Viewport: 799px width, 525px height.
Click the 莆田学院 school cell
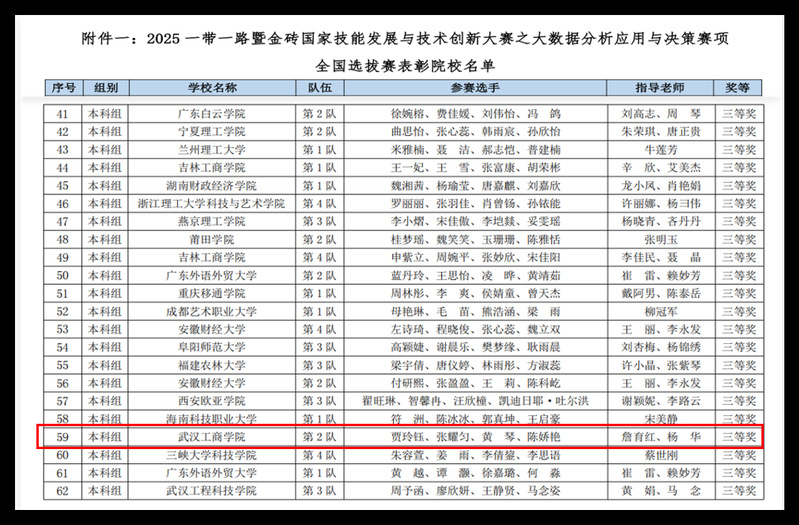click(211, 240)
